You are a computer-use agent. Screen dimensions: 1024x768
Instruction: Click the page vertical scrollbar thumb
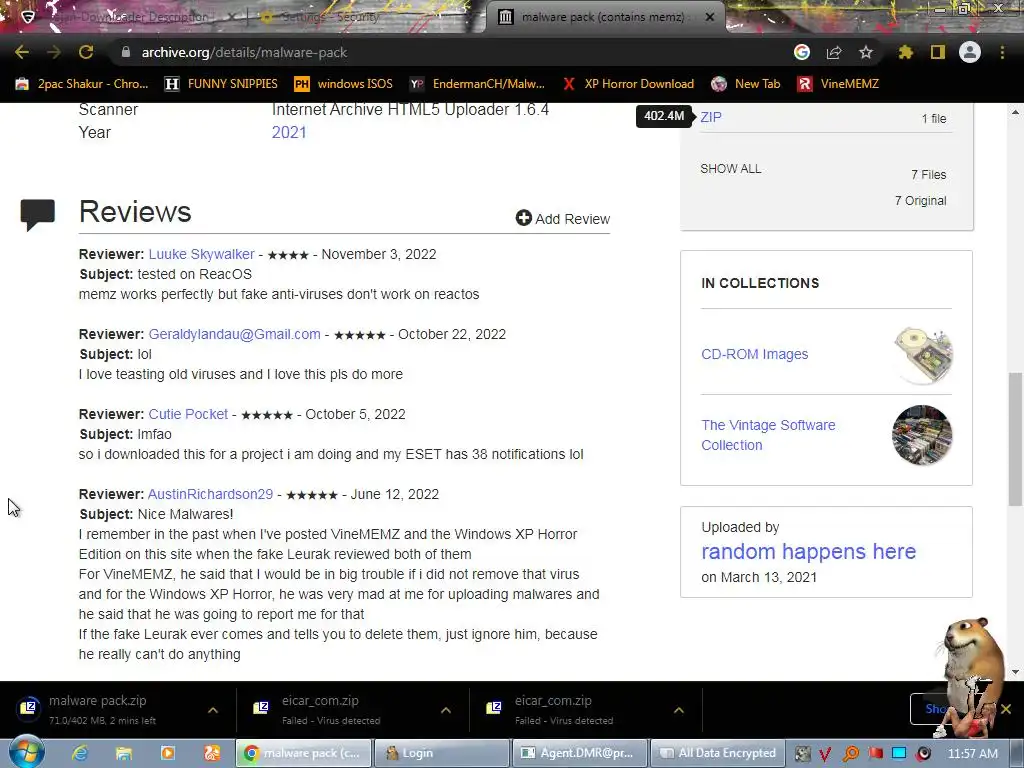(x=1015, y=440)
